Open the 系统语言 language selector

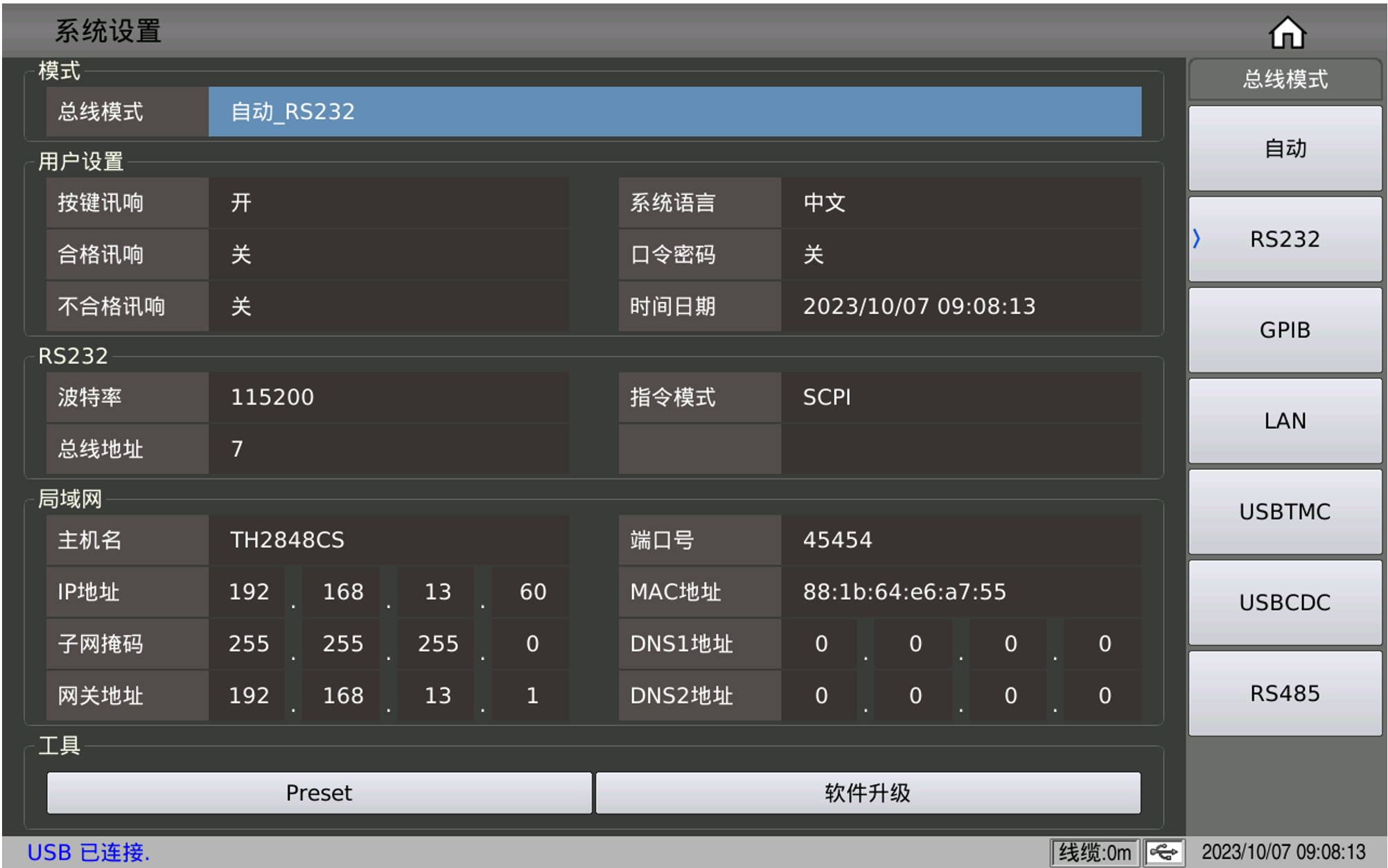(963, 203)
